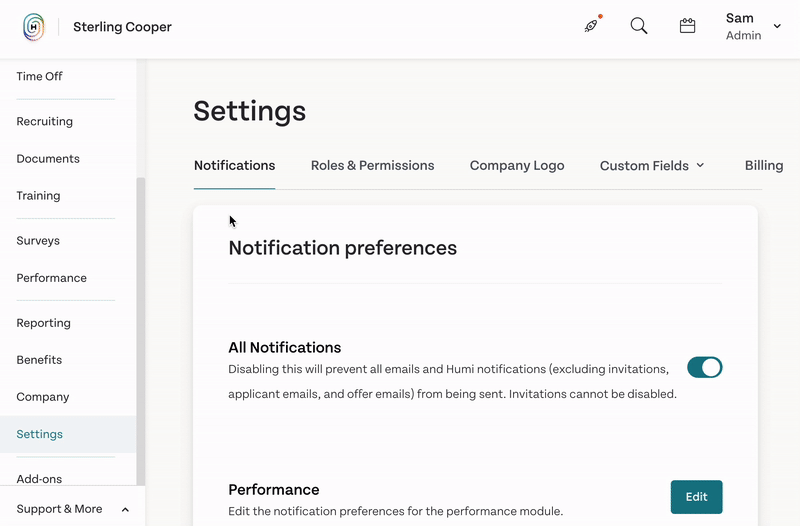Open Reporting from the sidebar
The height and width of the screenshot is (526, 800).
click(44, 323)
